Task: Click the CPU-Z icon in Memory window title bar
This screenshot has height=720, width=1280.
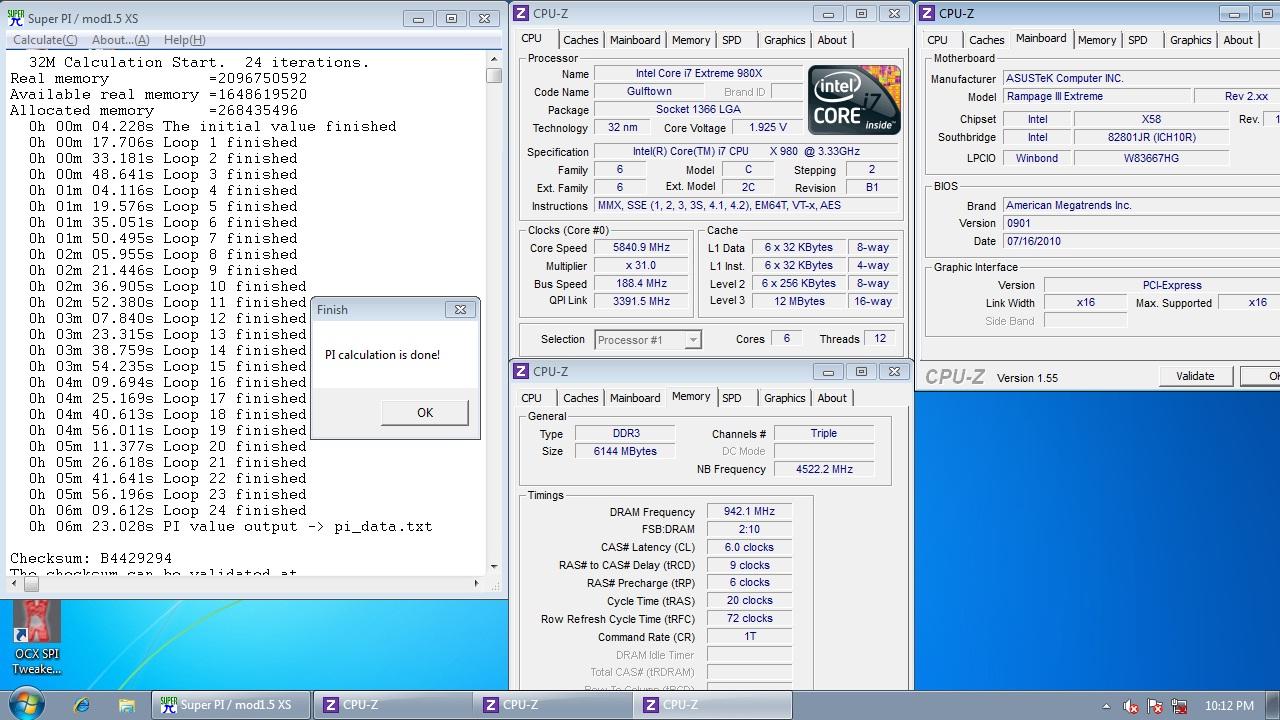Action: tap(521, 371)
